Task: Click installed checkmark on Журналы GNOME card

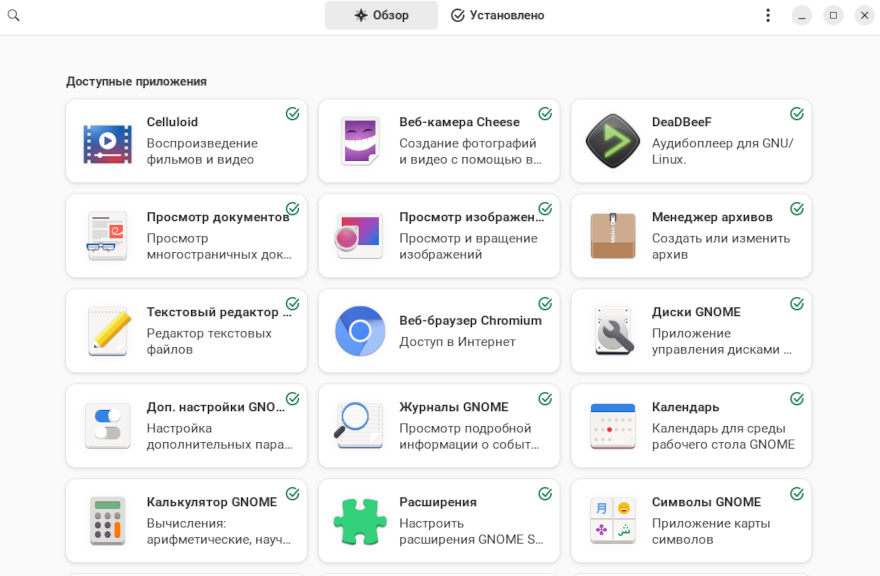Action: (x=545, y=399)
